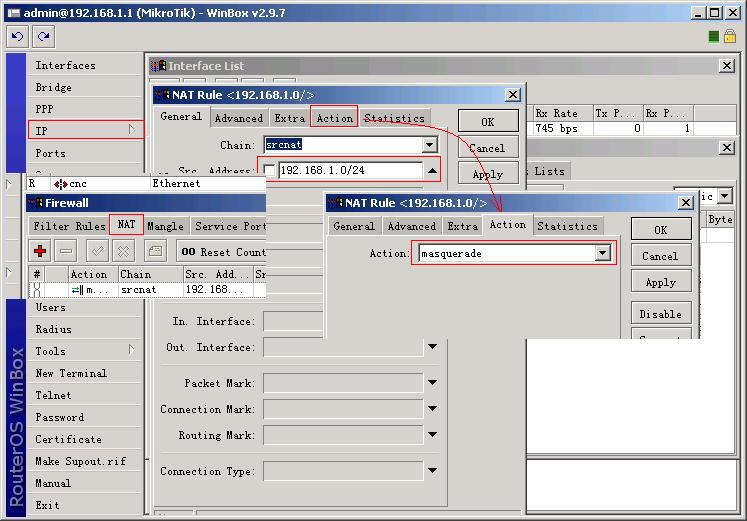Click Disable in the front NAT Rule window
The image size is (747, 521).
click(661, 314)
